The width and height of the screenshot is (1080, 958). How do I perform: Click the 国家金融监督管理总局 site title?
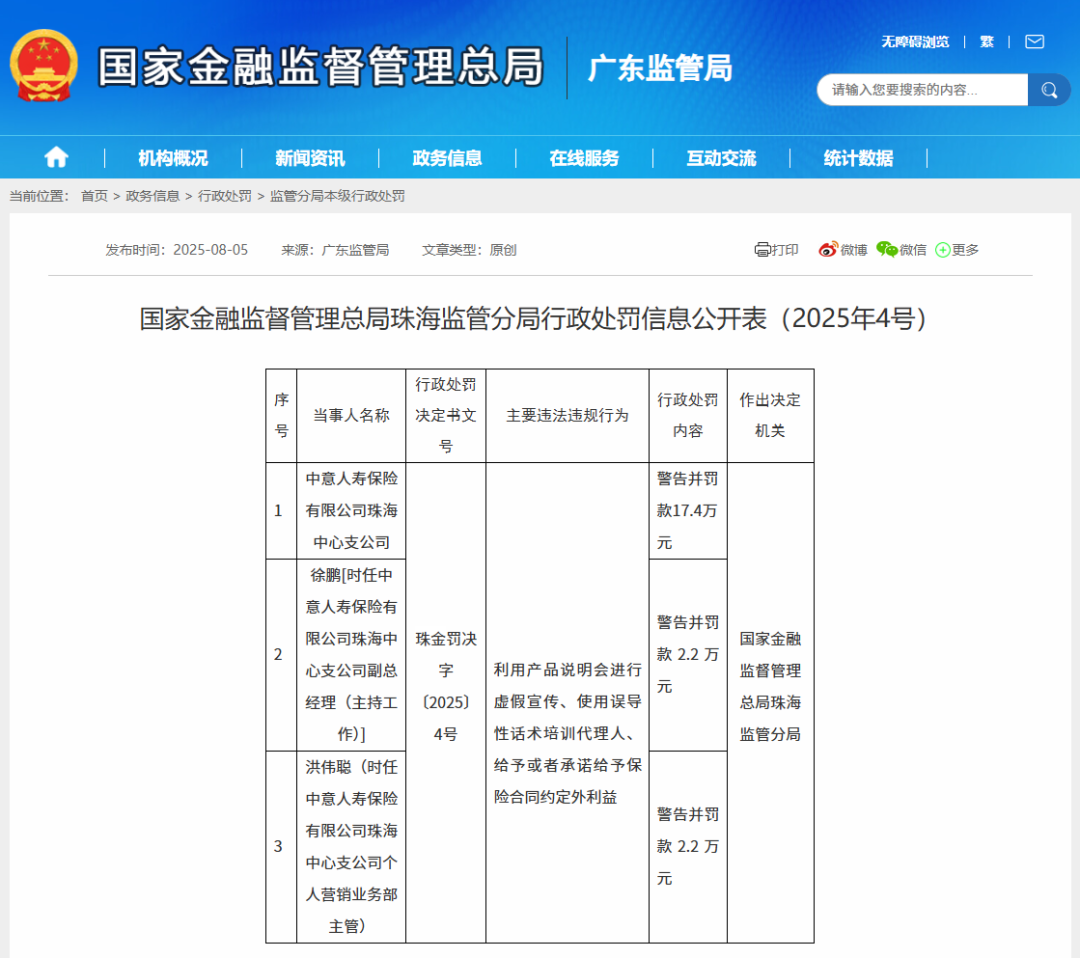321,67
